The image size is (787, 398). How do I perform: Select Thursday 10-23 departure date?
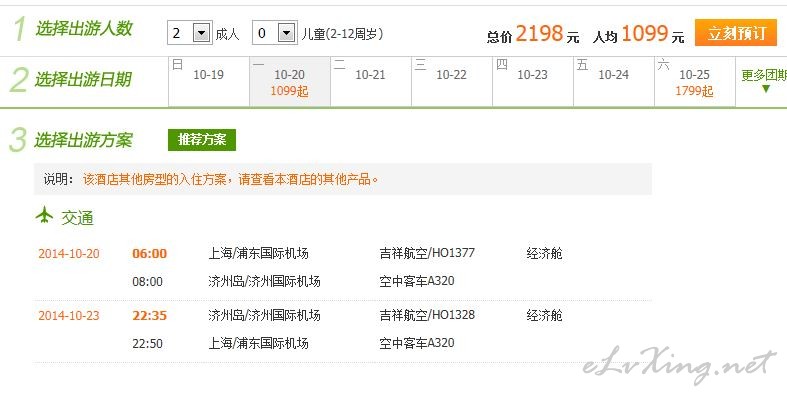point(533,82)
